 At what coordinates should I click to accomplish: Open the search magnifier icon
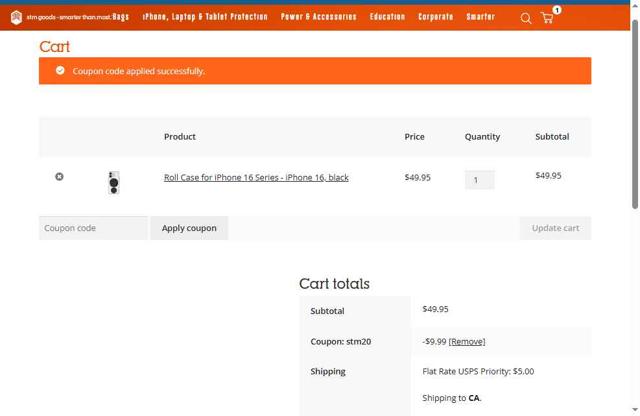(526, 18)
